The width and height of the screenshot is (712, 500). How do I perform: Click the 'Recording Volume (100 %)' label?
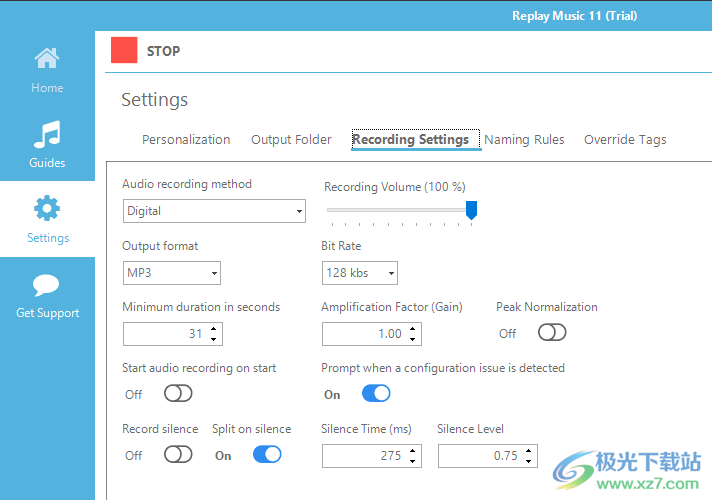[x=395, y=187]
